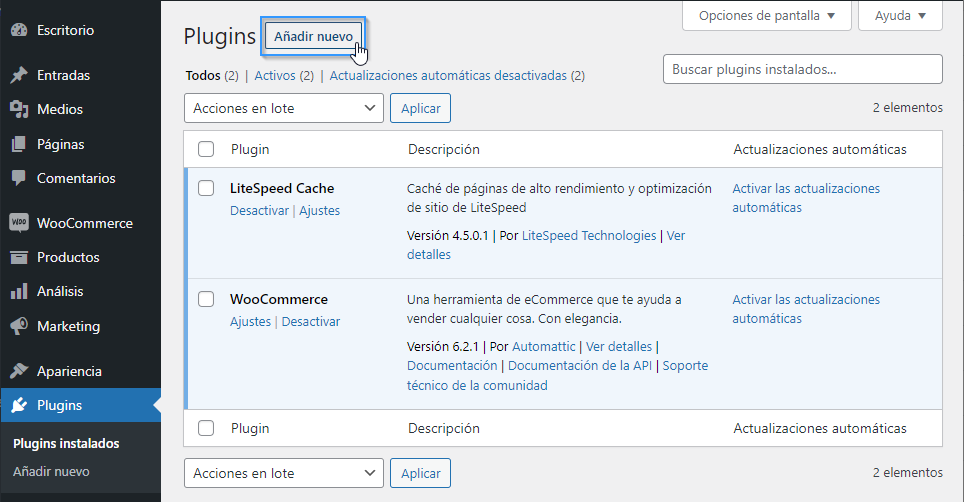Filter by Todos plugins

(x=203, y=76)
